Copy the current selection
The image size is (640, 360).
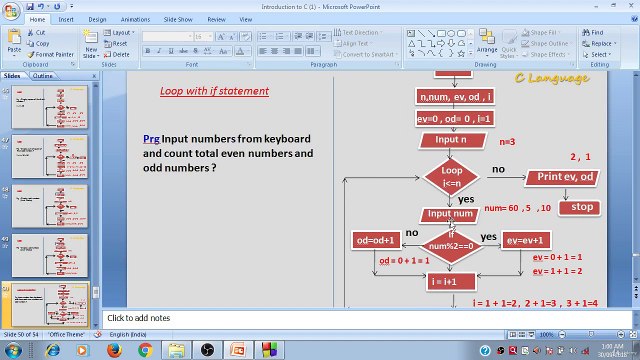(38, 44)
